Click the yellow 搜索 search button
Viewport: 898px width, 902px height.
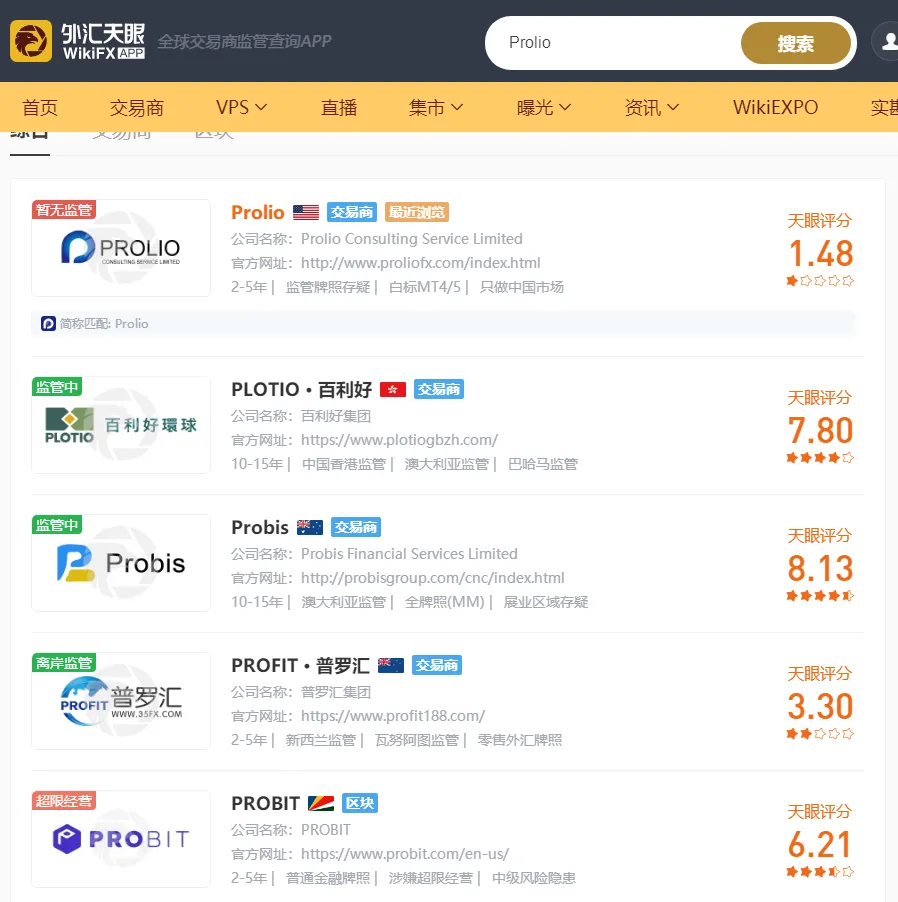(x=796, y=43)
